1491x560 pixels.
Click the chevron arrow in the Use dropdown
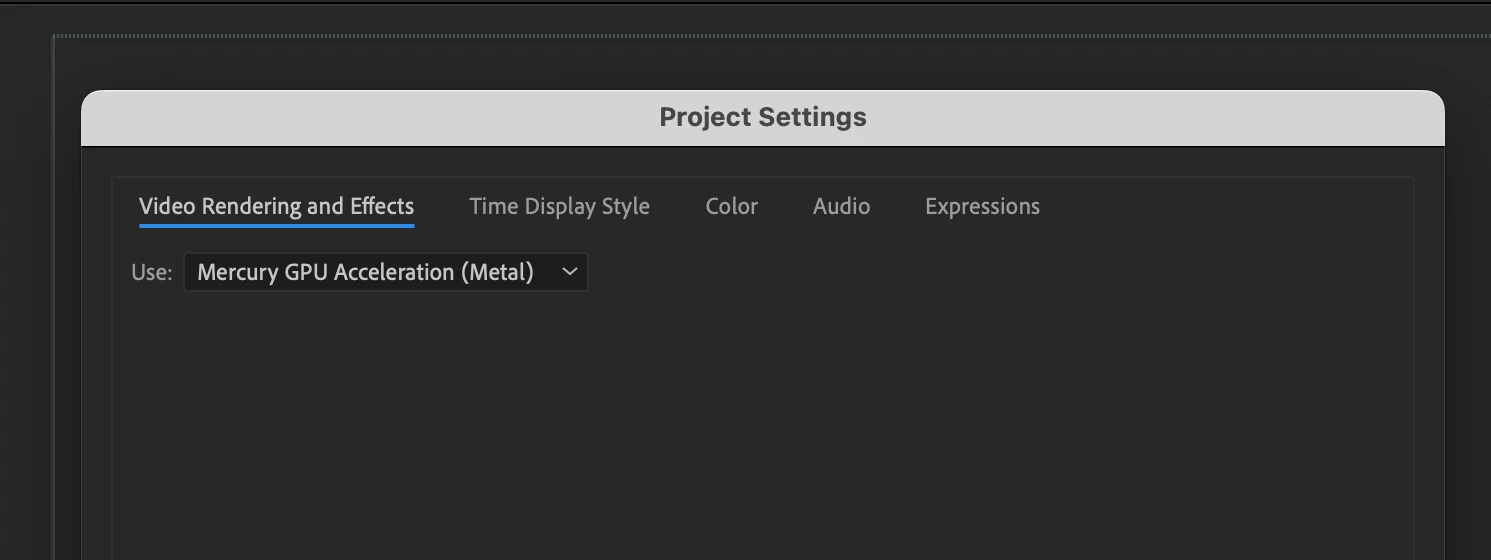[570, 272]
